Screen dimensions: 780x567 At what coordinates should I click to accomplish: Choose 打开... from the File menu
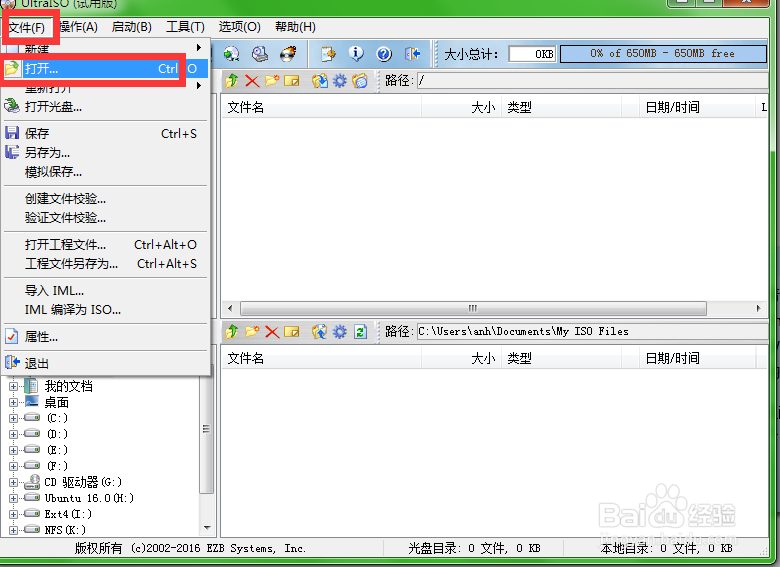point(104,69)
